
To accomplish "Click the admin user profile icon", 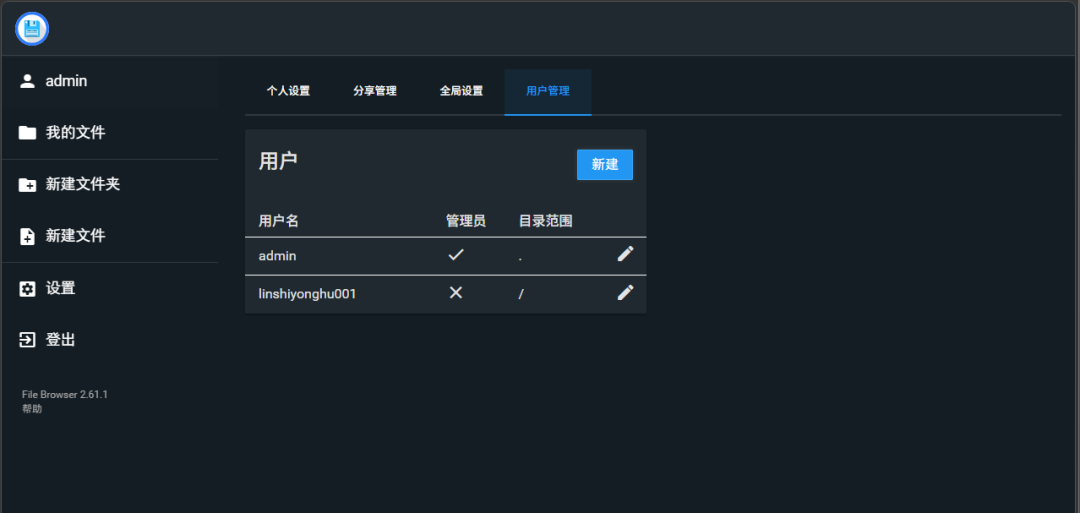I will (27, 81).
